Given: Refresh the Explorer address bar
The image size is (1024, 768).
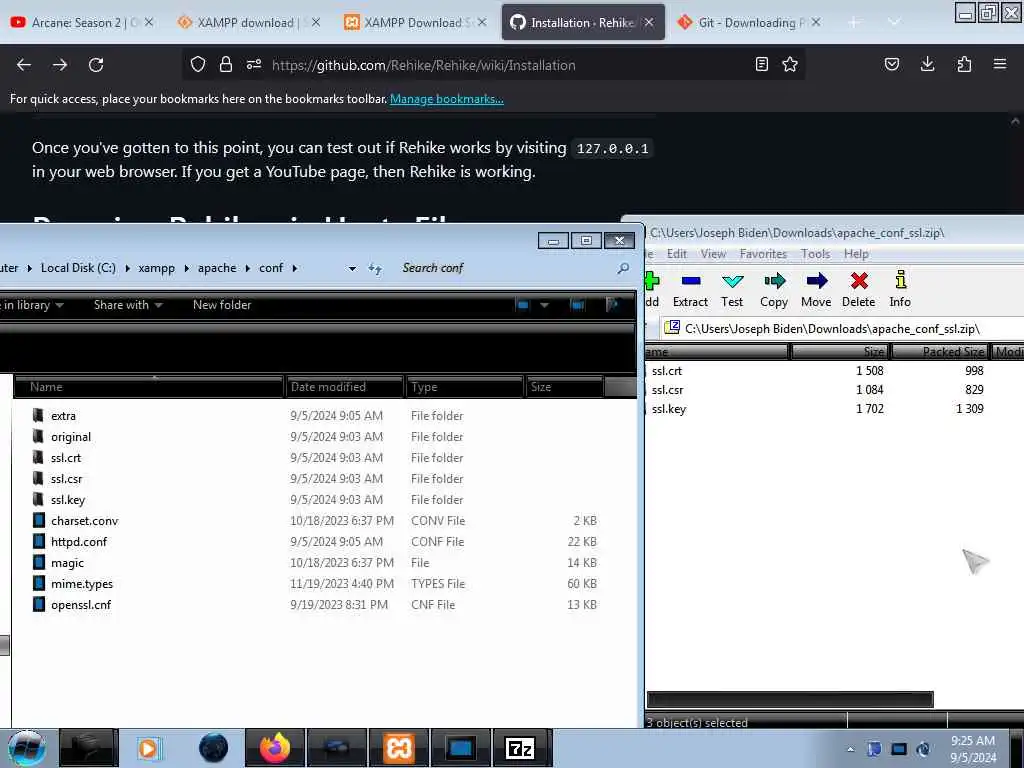Looking at the screenshot, I should pyautogui.click(x=375, y=268).
